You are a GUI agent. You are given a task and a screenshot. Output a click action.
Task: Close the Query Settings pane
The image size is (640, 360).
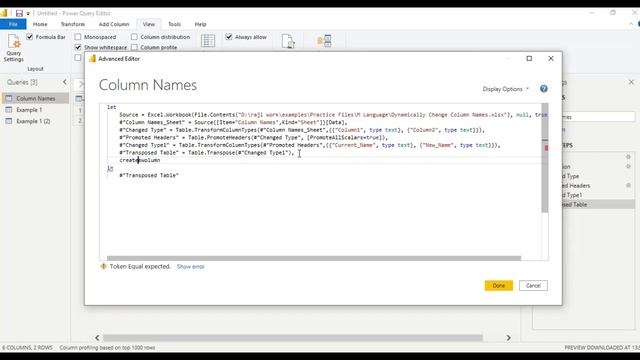[631, 82]
